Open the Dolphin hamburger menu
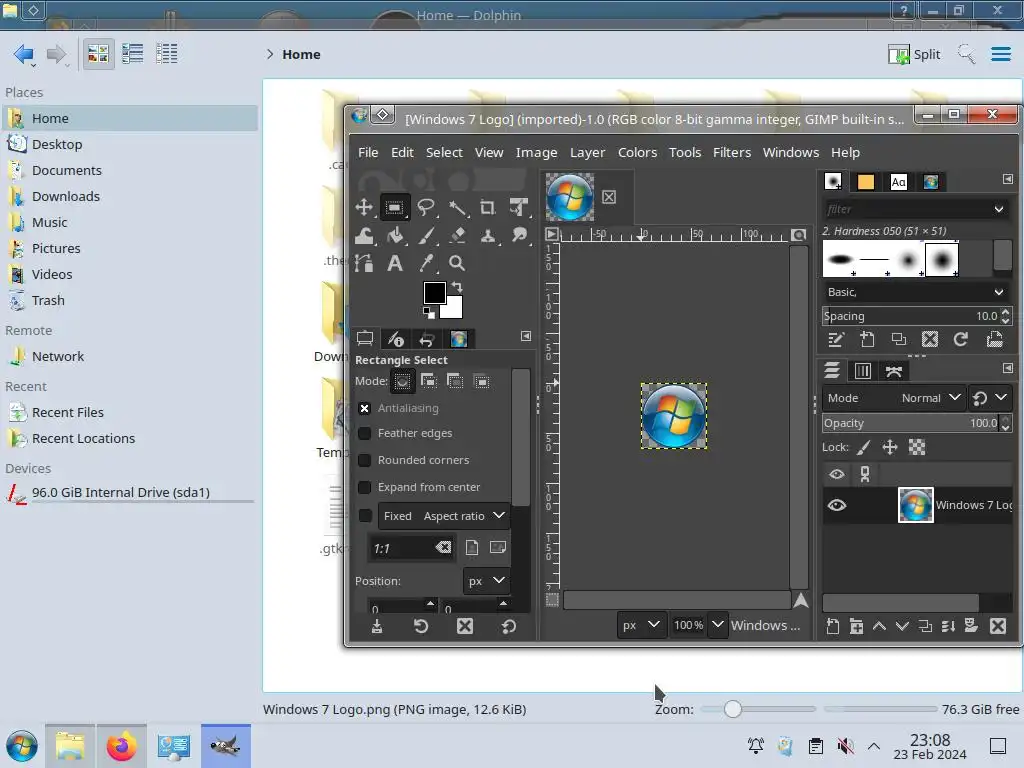The height and width of the screenshot is (768, 1024). coord(1000,54)
